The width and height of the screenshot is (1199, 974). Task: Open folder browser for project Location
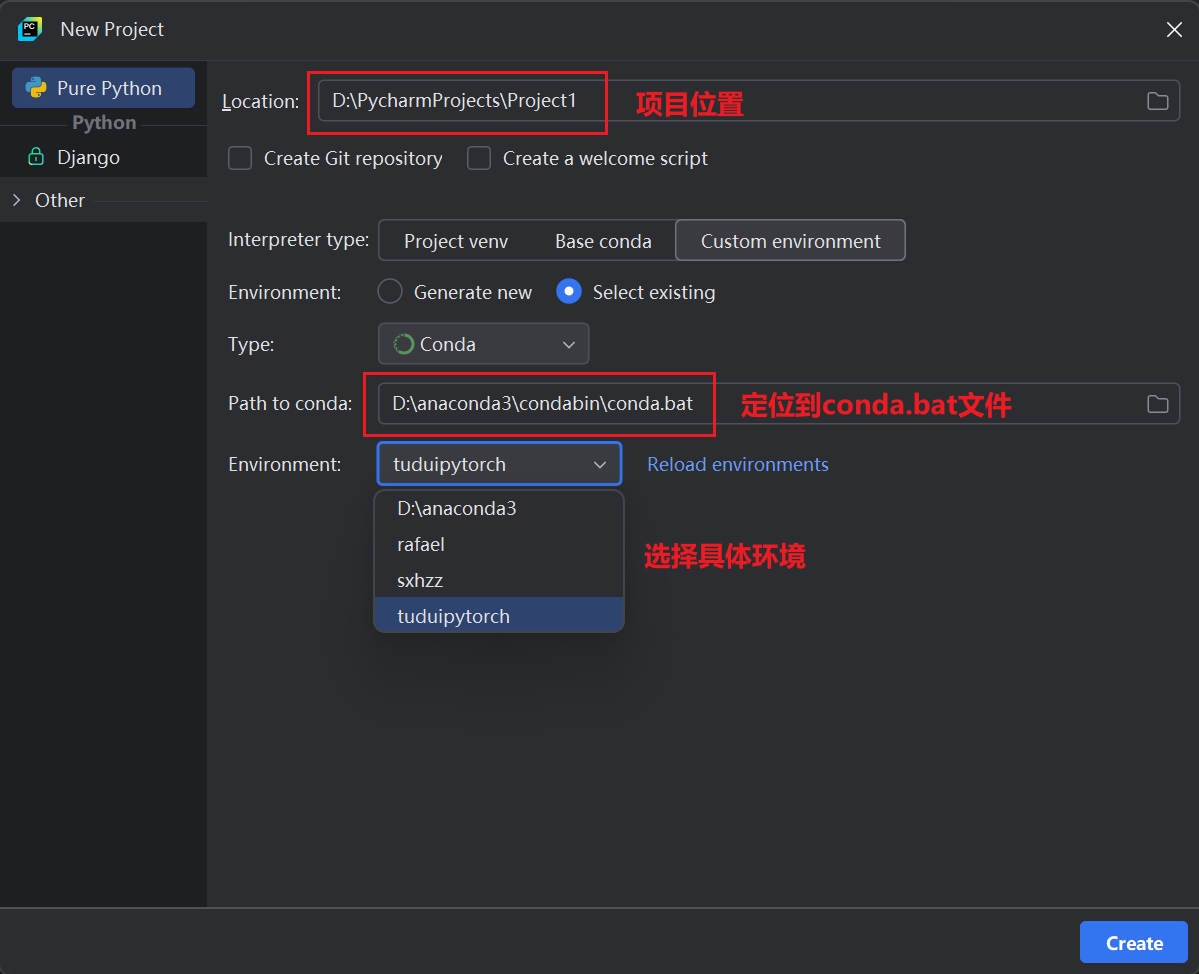[1157, 101]
